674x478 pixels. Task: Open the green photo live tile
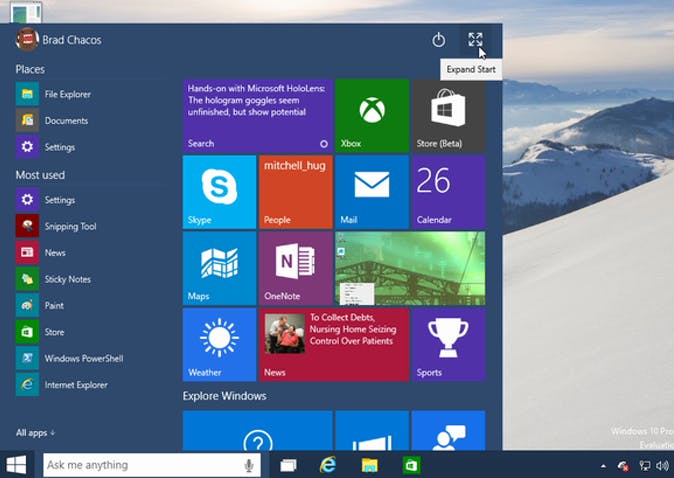[411, 268]
